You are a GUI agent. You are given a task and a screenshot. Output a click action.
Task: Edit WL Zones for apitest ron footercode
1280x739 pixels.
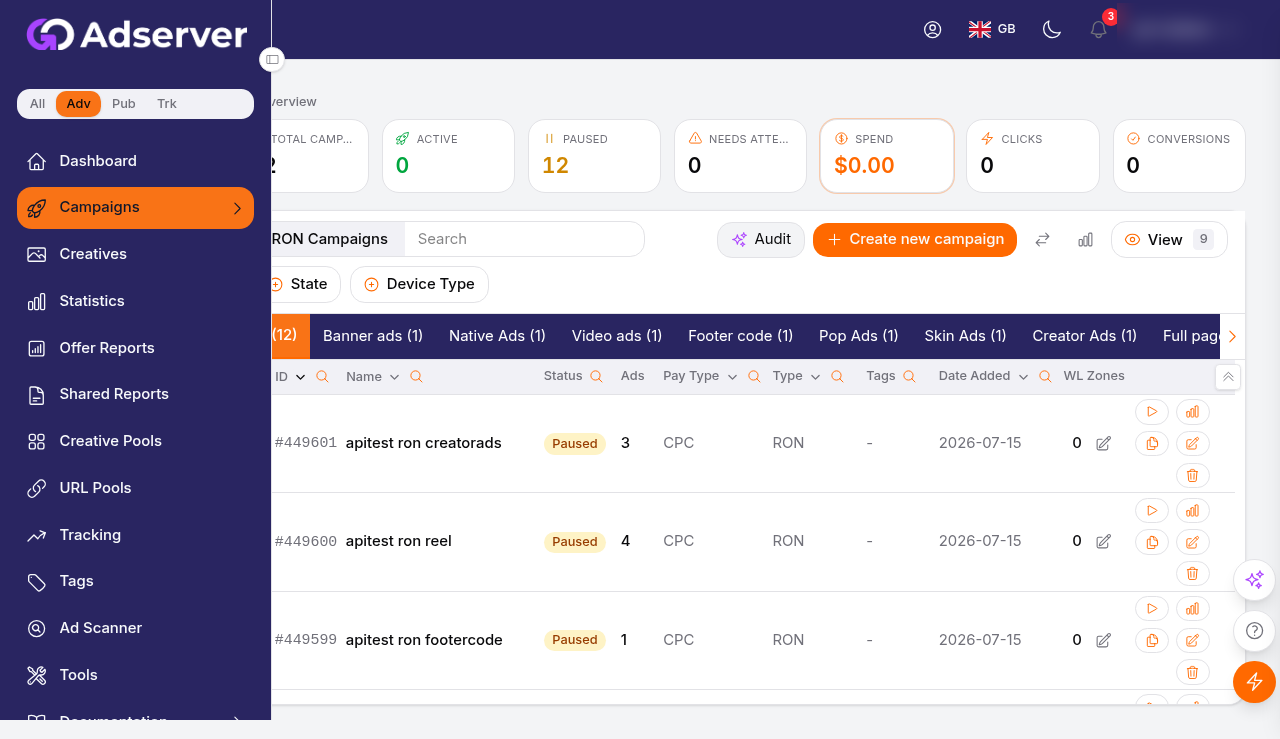[1104, 640]
